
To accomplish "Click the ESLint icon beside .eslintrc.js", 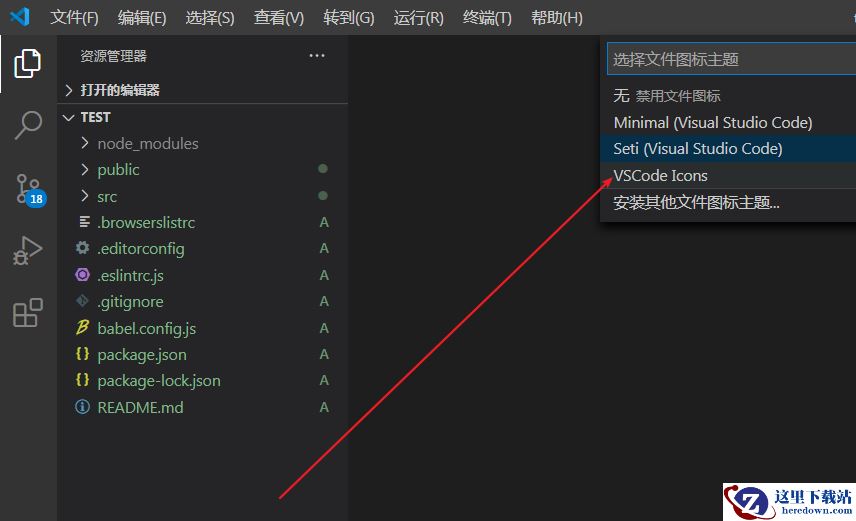I will coord(82,275).
